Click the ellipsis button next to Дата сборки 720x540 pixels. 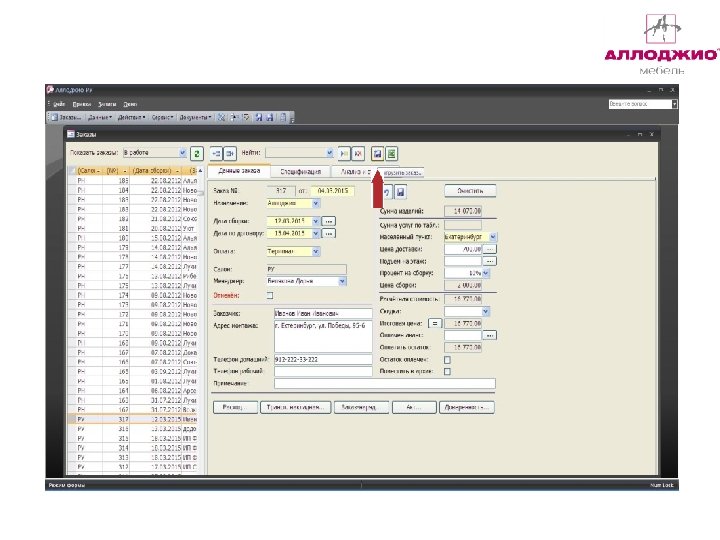point(328,221)
